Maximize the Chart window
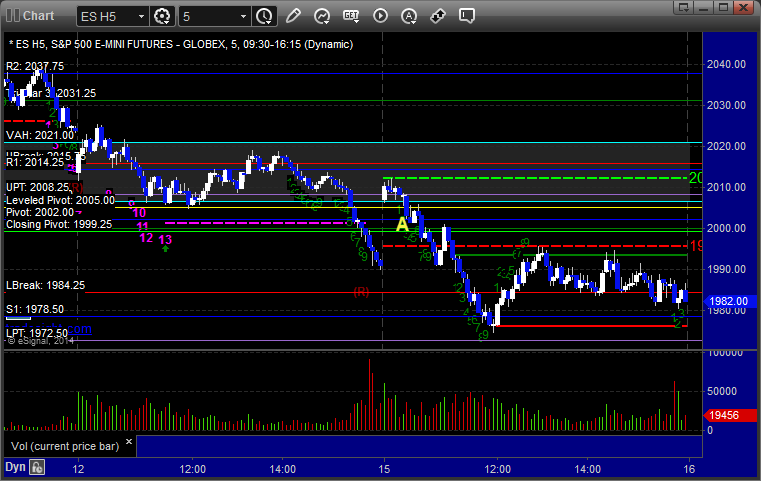The image size is (761, 481). point(723,7)
